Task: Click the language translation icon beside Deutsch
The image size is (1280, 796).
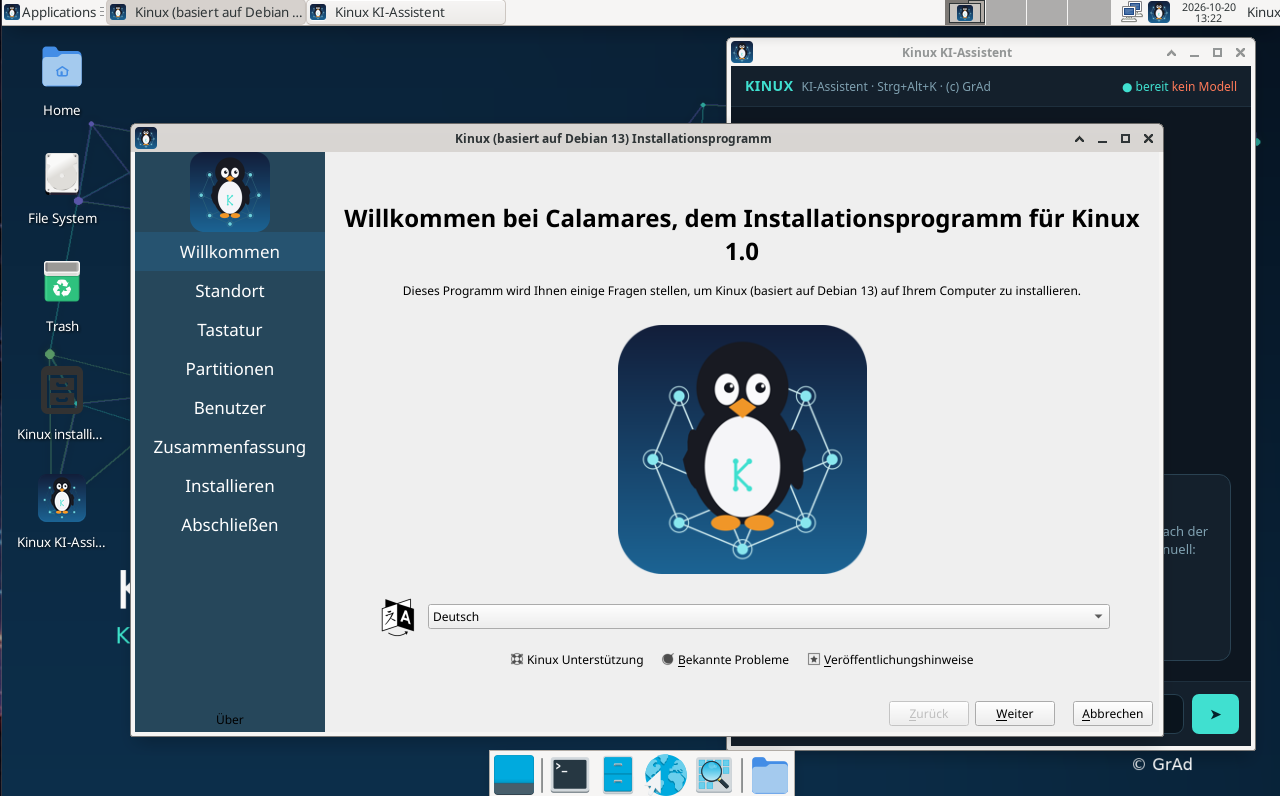Action: point(398,617)
